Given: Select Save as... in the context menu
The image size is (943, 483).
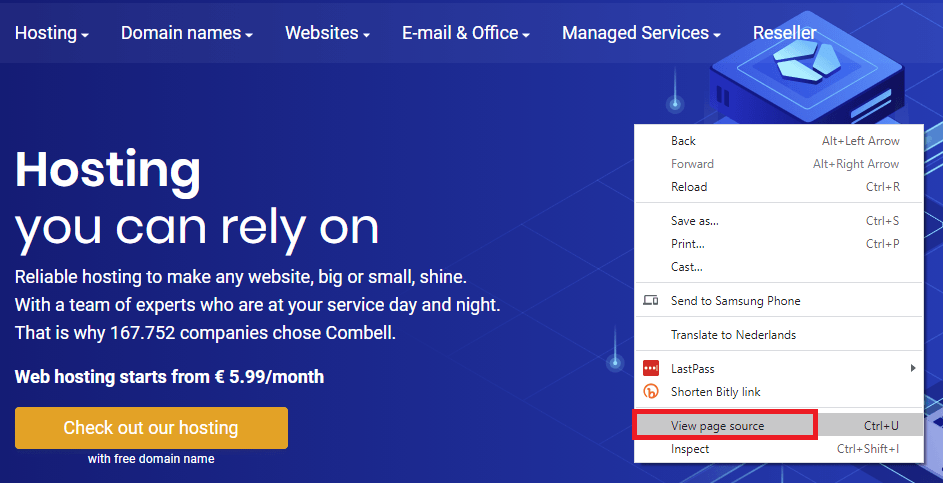Looking at the screenshot, I should click(779, 221).
